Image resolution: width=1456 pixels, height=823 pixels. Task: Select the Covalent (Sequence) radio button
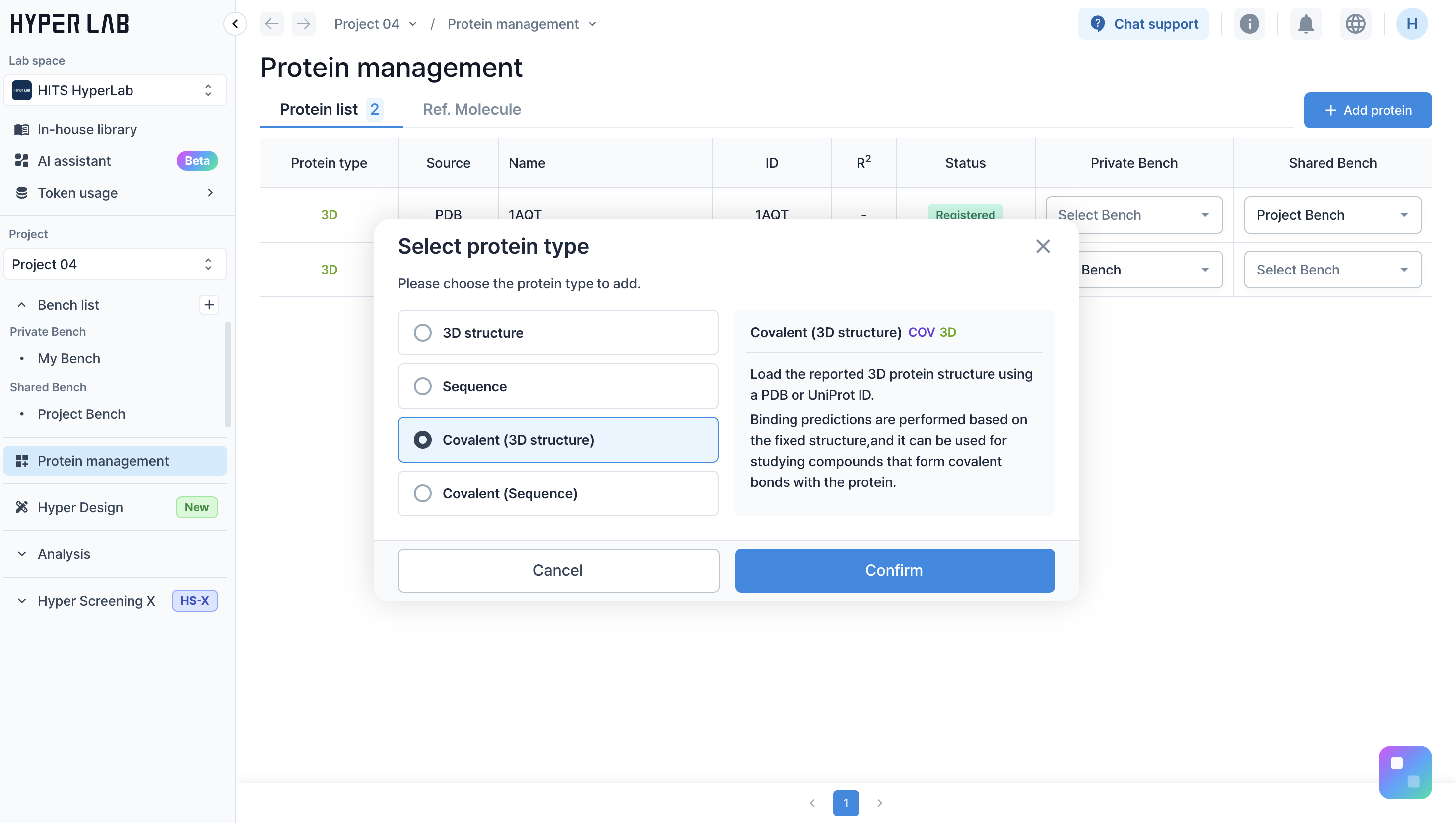pos(423,493)
